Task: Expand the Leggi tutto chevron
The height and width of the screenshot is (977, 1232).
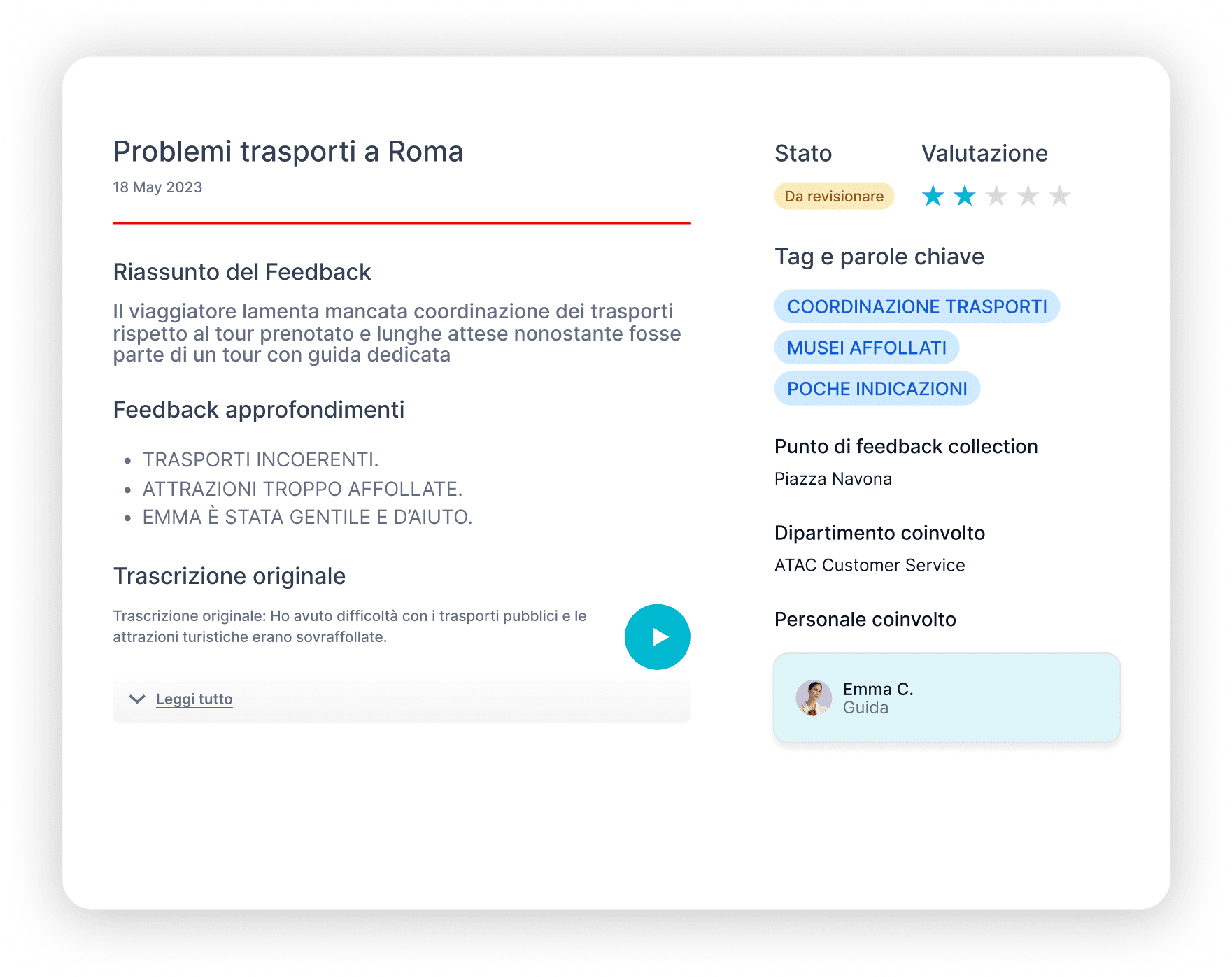Action: click(137, 699)
